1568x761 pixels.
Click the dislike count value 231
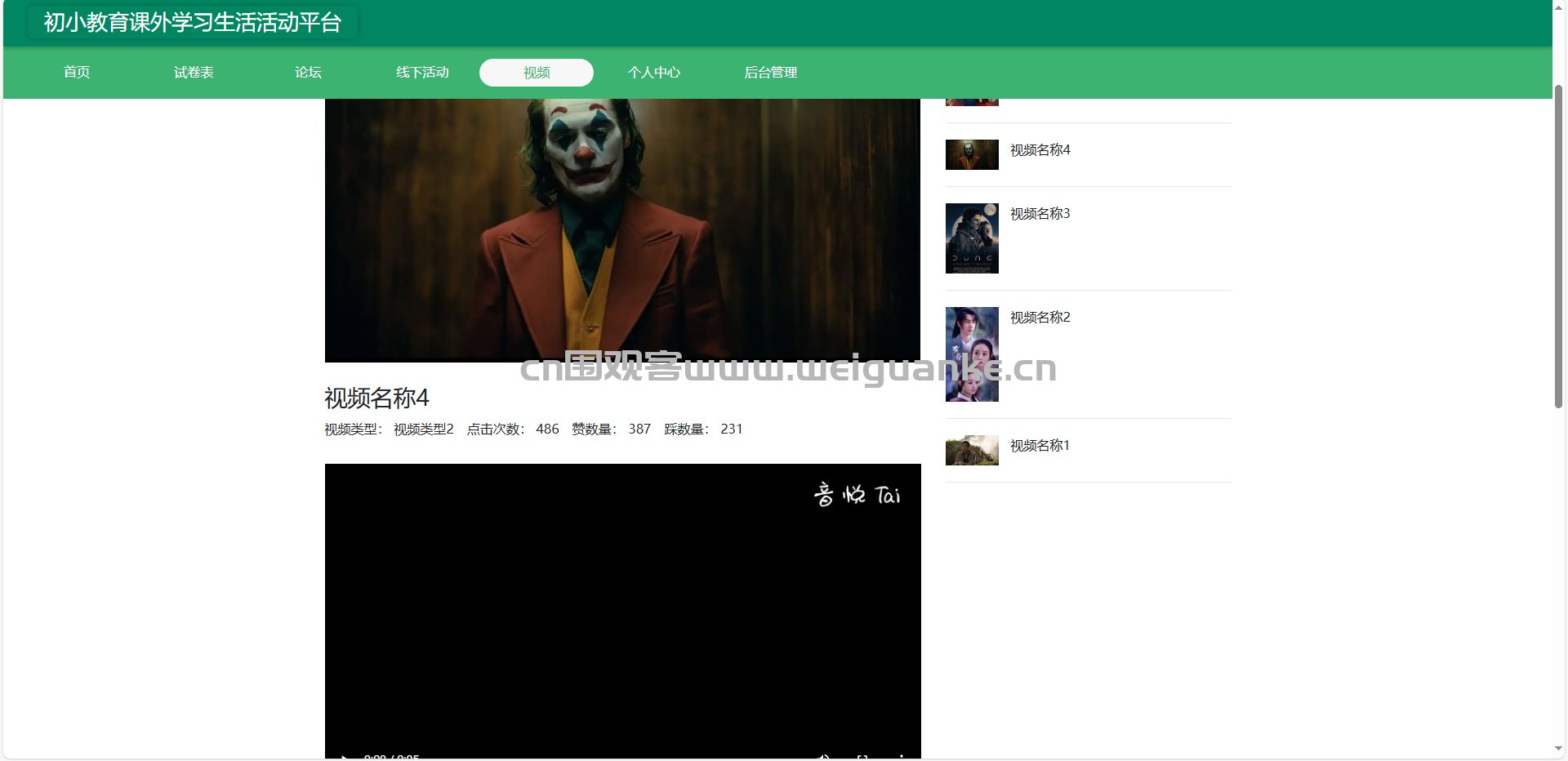point(732,429)
